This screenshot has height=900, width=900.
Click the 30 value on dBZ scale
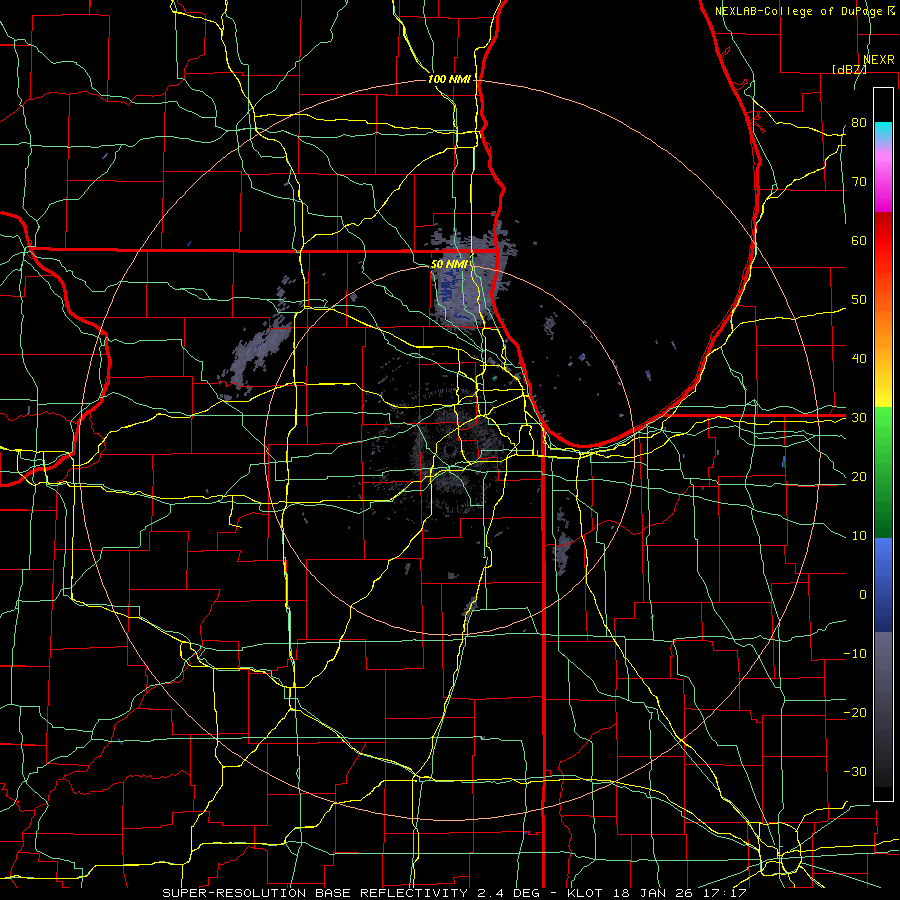point(859,418)
